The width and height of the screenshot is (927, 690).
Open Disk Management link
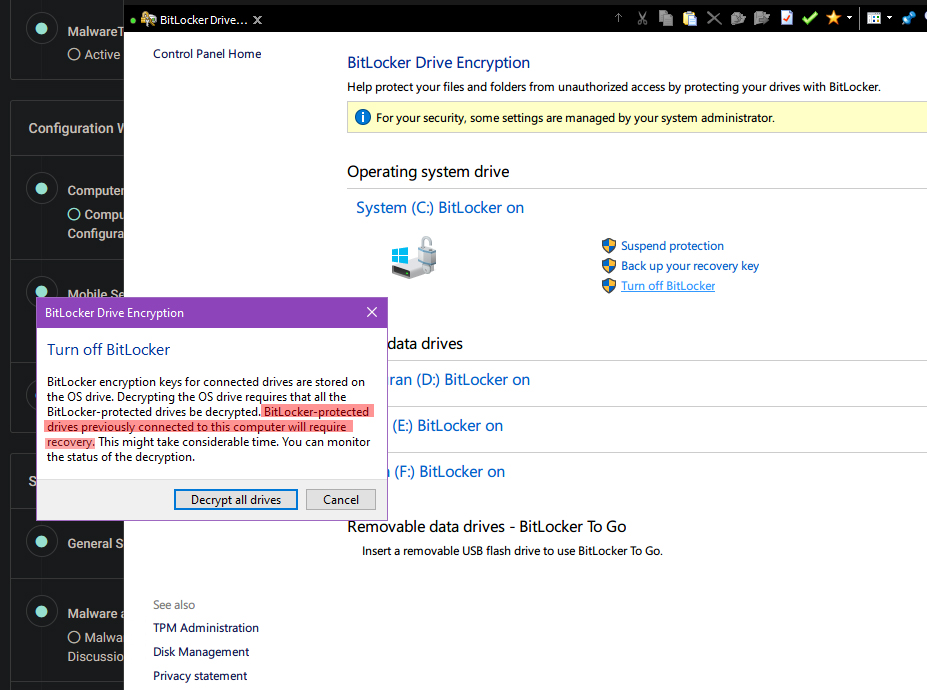[201, 652]
